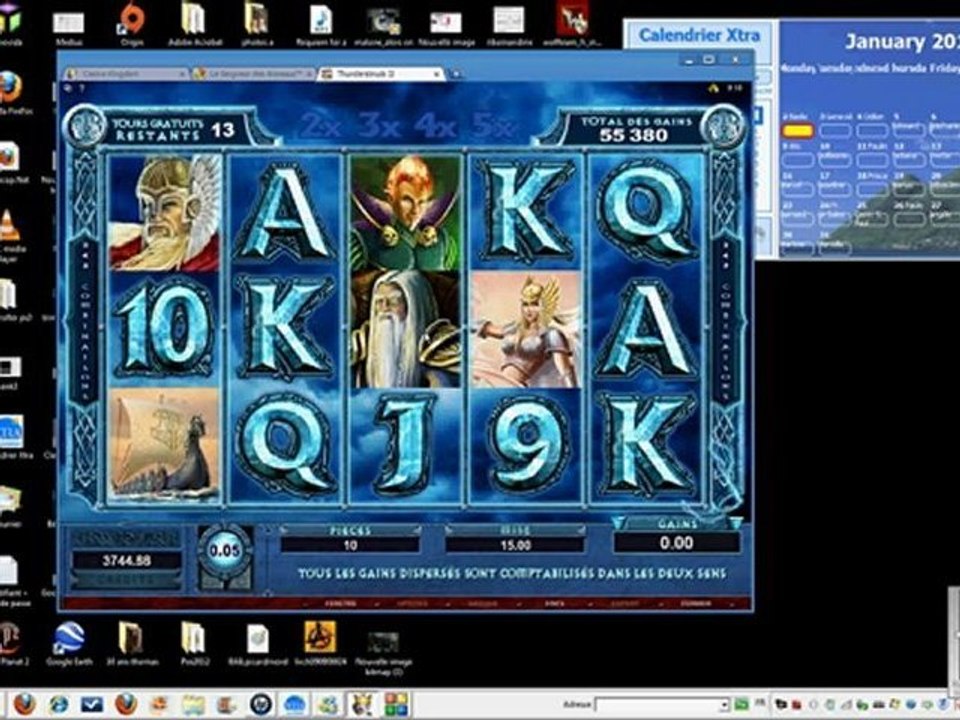Launch Google Earth from the desktop

pyautogui.click(x=69, y=642)
